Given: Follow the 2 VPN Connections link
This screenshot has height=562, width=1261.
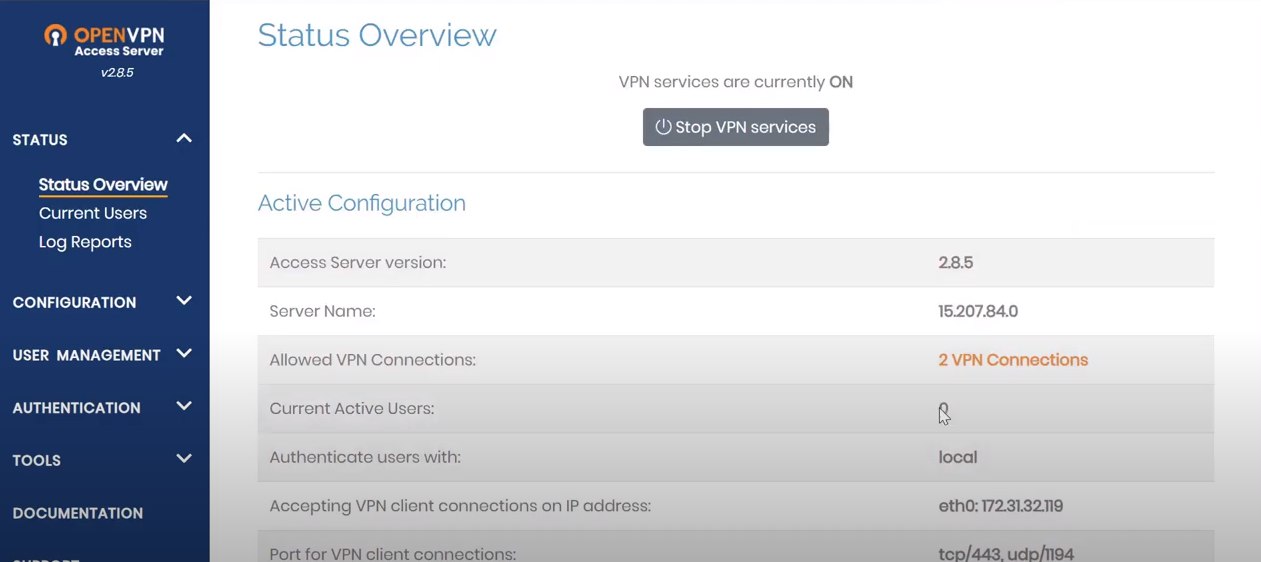Looking at the screenshot, I should click(x=1013, y=360).
